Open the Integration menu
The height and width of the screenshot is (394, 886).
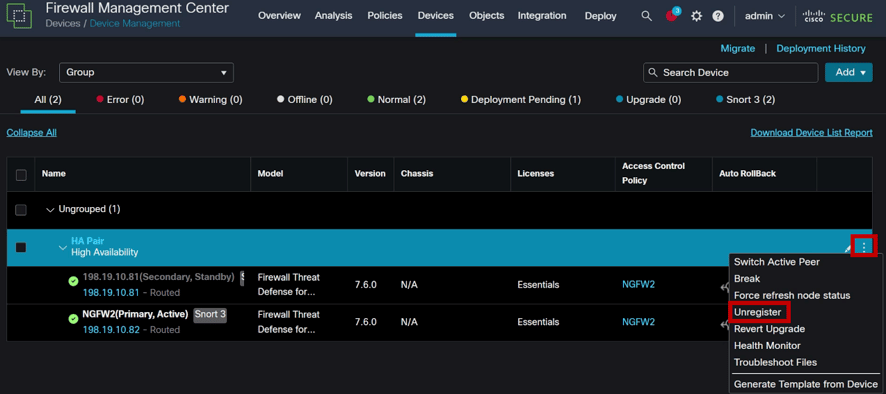coord(542,16)
